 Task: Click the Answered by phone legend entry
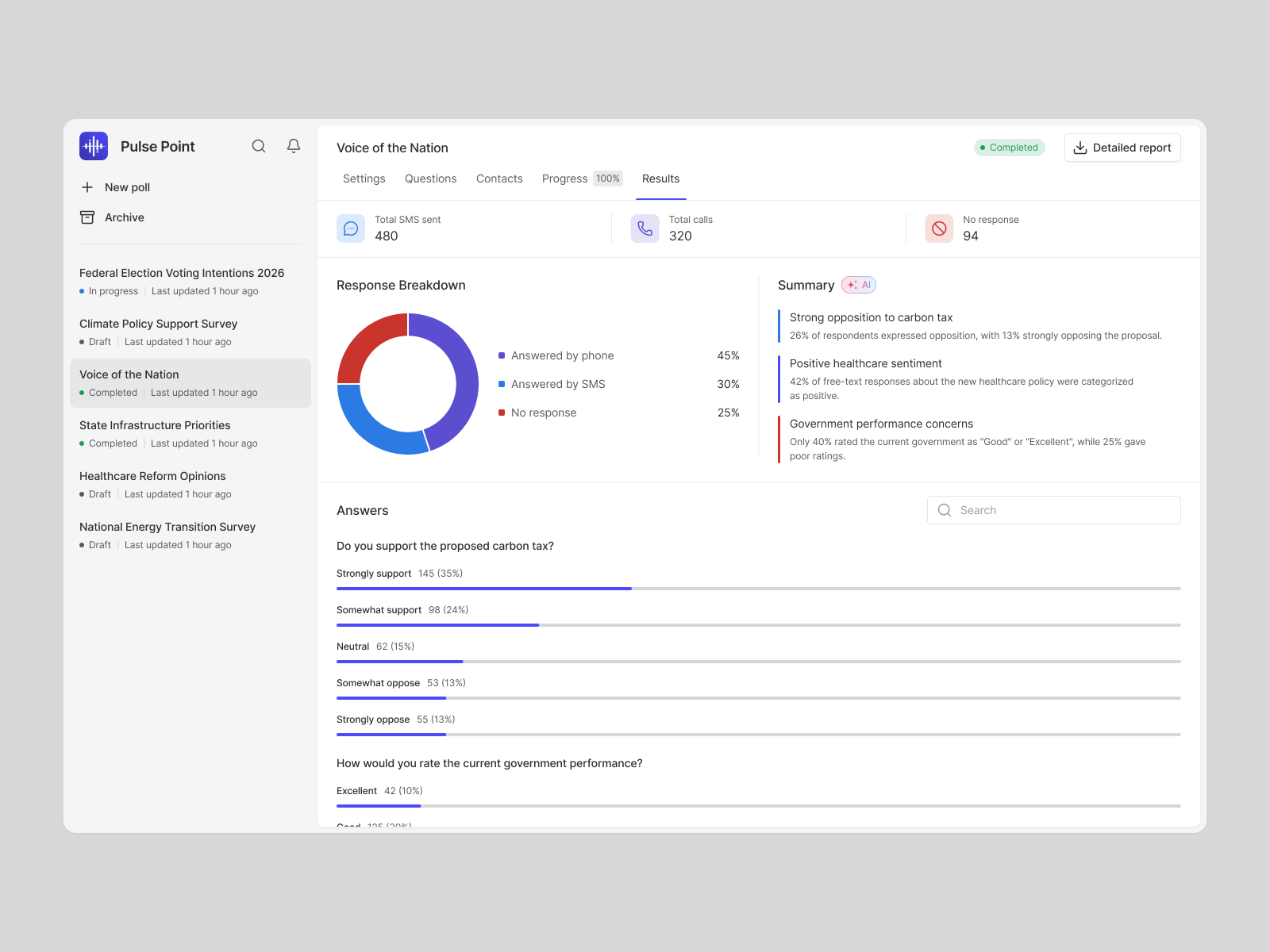pyautogui.click(x=619, y=355)
